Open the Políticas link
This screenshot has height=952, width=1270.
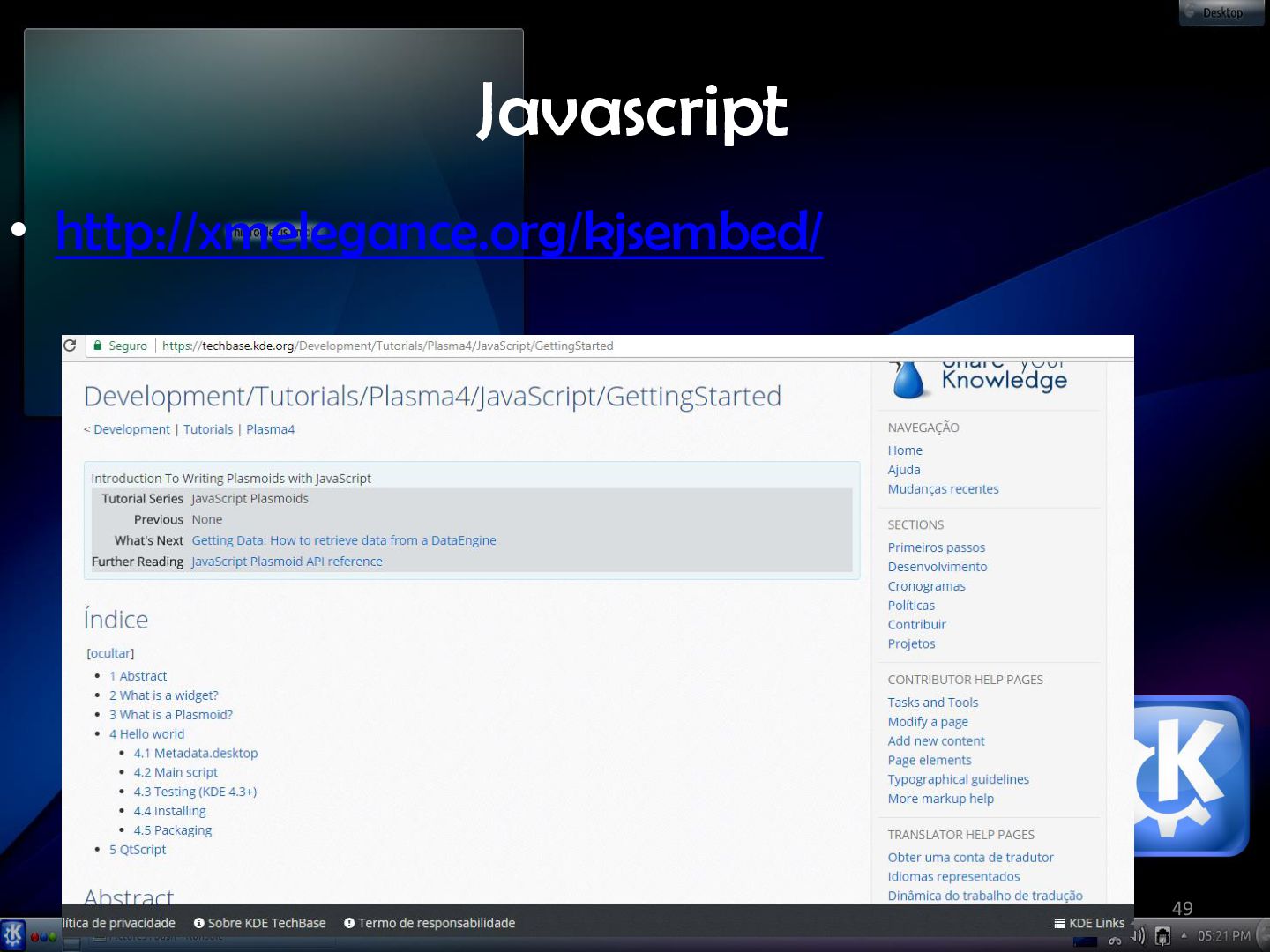tap(911, 606)
